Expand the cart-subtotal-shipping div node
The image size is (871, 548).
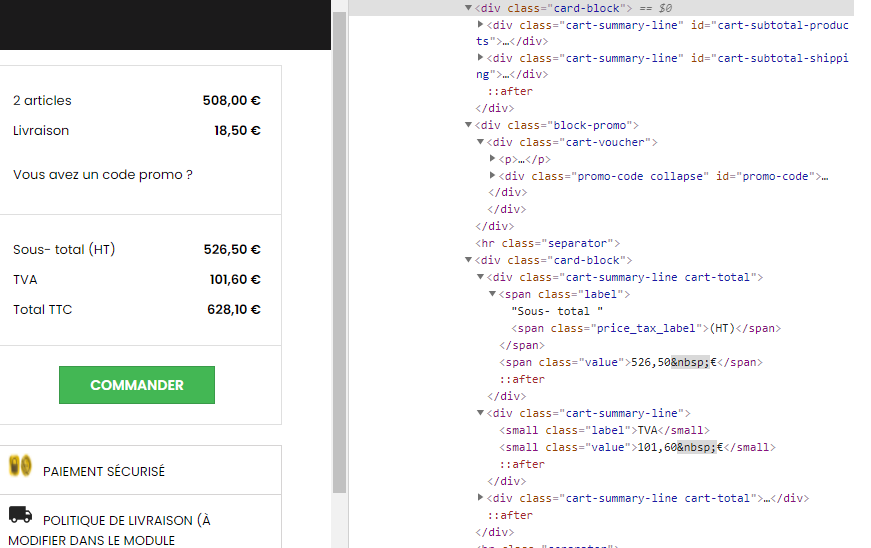(x=480, y=57)
